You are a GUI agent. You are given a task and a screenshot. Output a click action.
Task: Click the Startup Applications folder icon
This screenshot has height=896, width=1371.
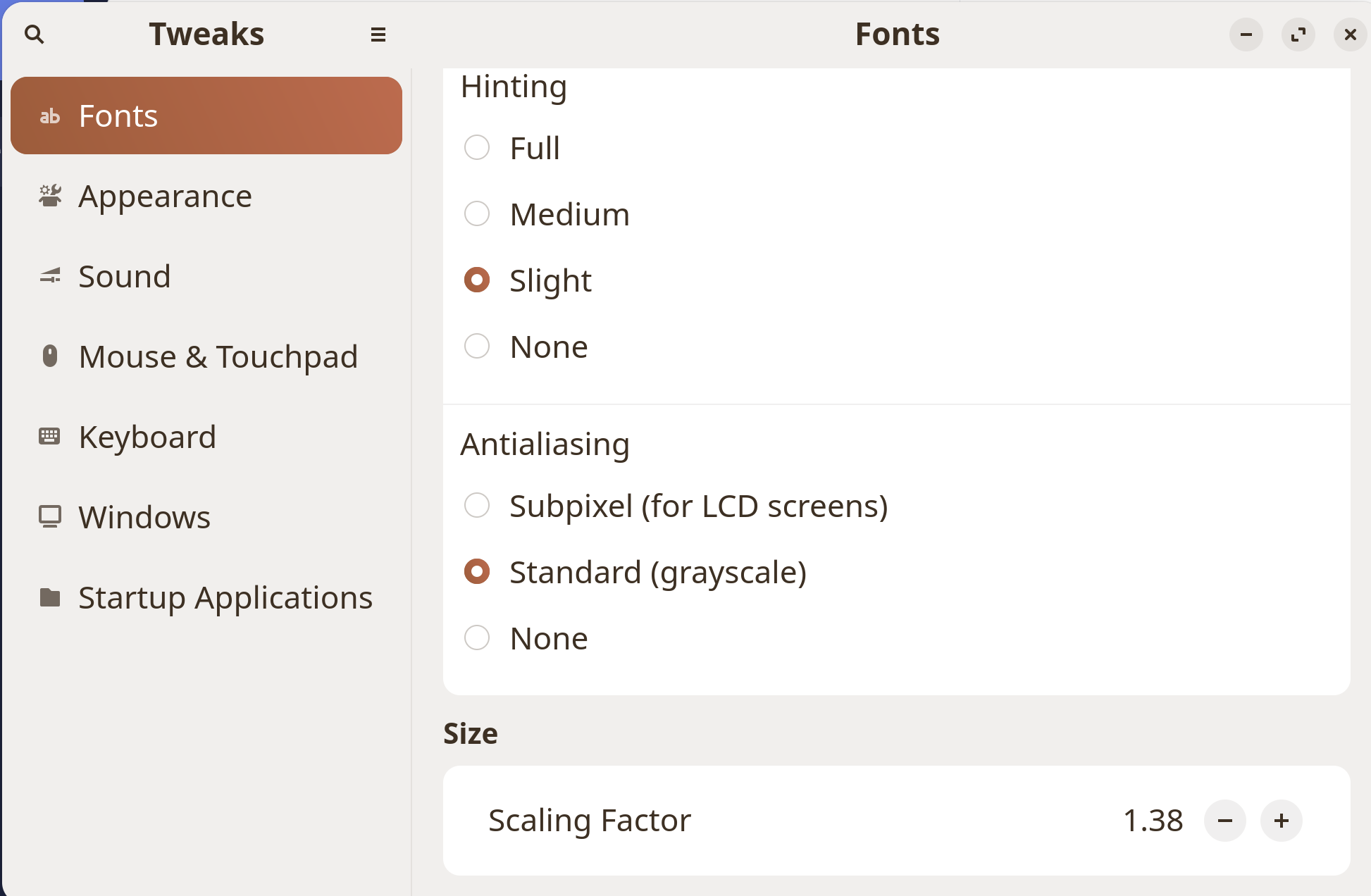49,597
